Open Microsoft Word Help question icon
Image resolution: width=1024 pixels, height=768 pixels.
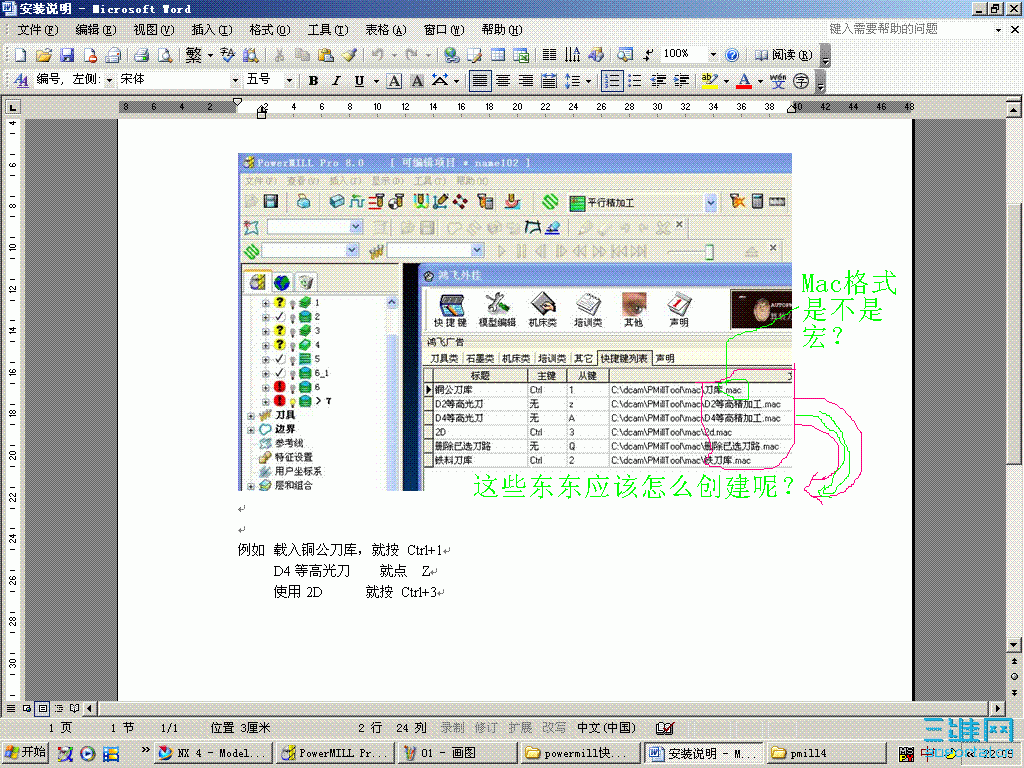(x=732, y=56)
